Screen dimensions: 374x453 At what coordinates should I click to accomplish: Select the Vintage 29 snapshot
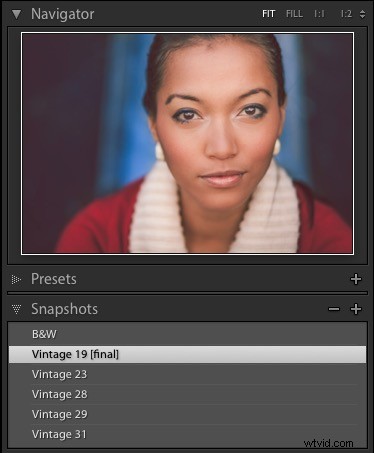(x=187, y=414)
